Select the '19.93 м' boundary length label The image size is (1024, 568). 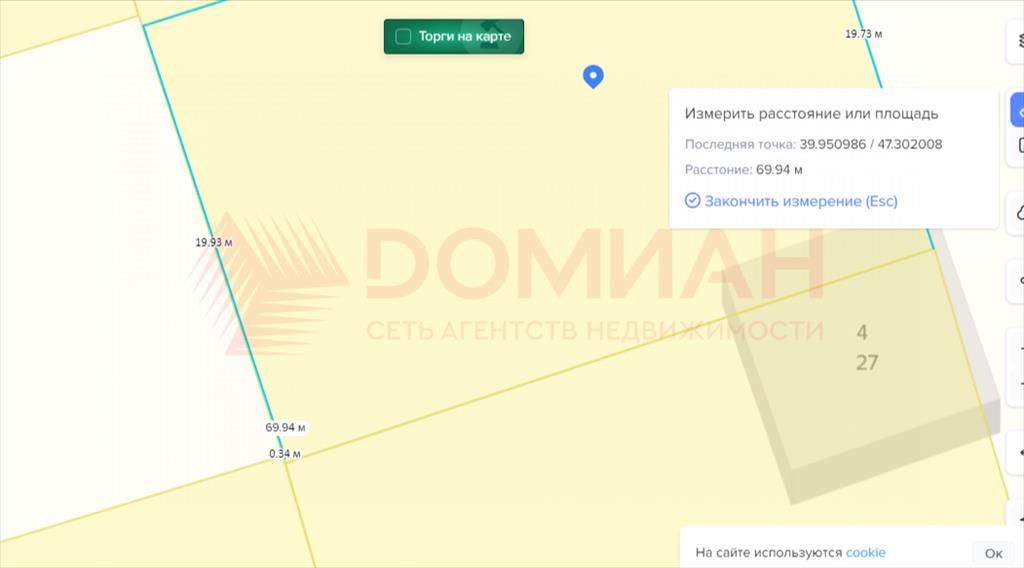pyautogui.click(x=214, y=242)
